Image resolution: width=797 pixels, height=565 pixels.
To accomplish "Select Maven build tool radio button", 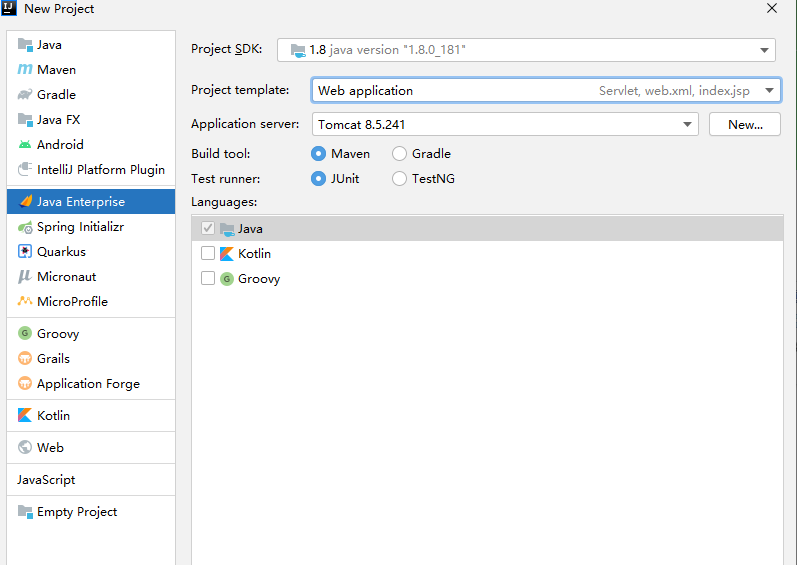I will point(318,153).
